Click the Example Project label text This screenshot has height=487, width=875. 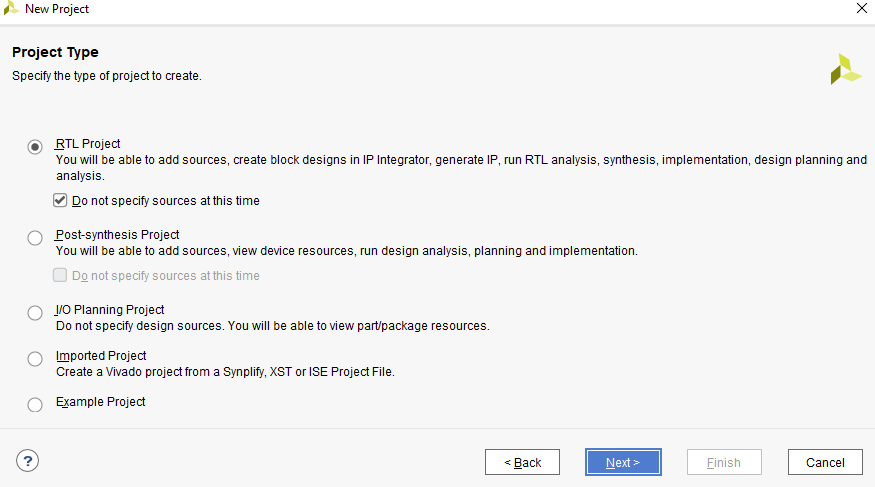100,402
